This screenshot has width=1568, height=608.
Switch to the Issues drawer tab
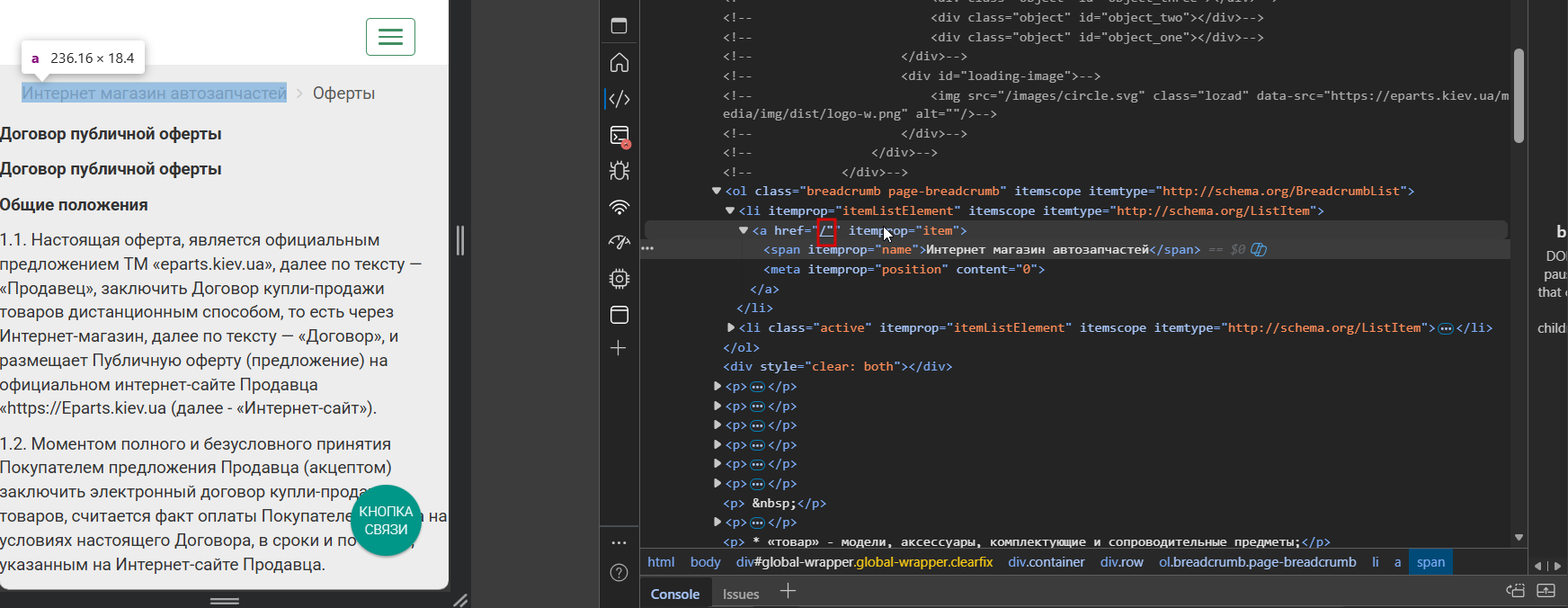pyautogui.click(x=740, y=594)
